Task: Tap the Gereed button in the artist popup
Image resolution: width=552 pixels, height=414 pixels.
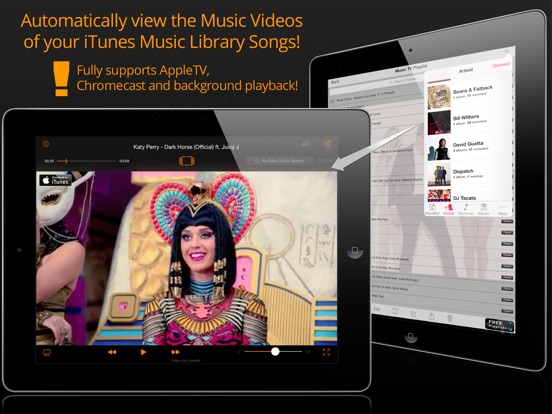Action: tap(501, 65)
